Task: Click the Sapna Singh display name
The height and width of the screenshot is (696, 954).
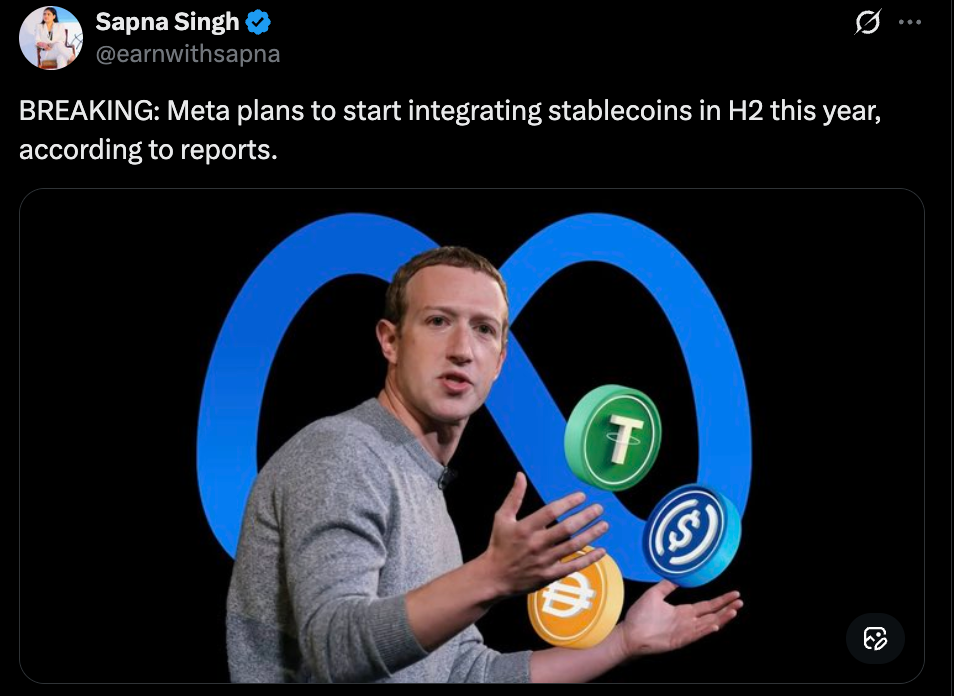Action: coord(167,22)
